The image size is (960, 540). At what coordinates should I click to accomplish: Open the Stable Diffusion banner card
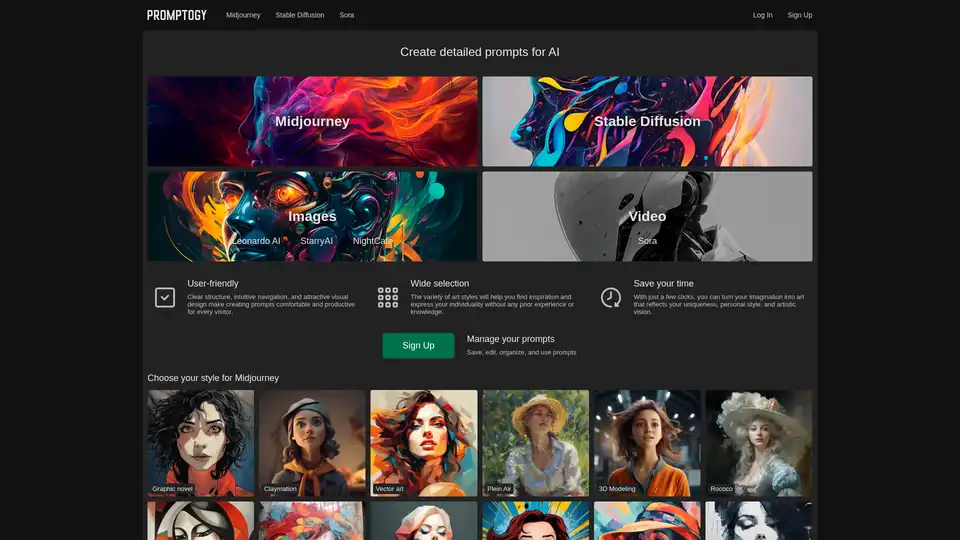point(647,121)
